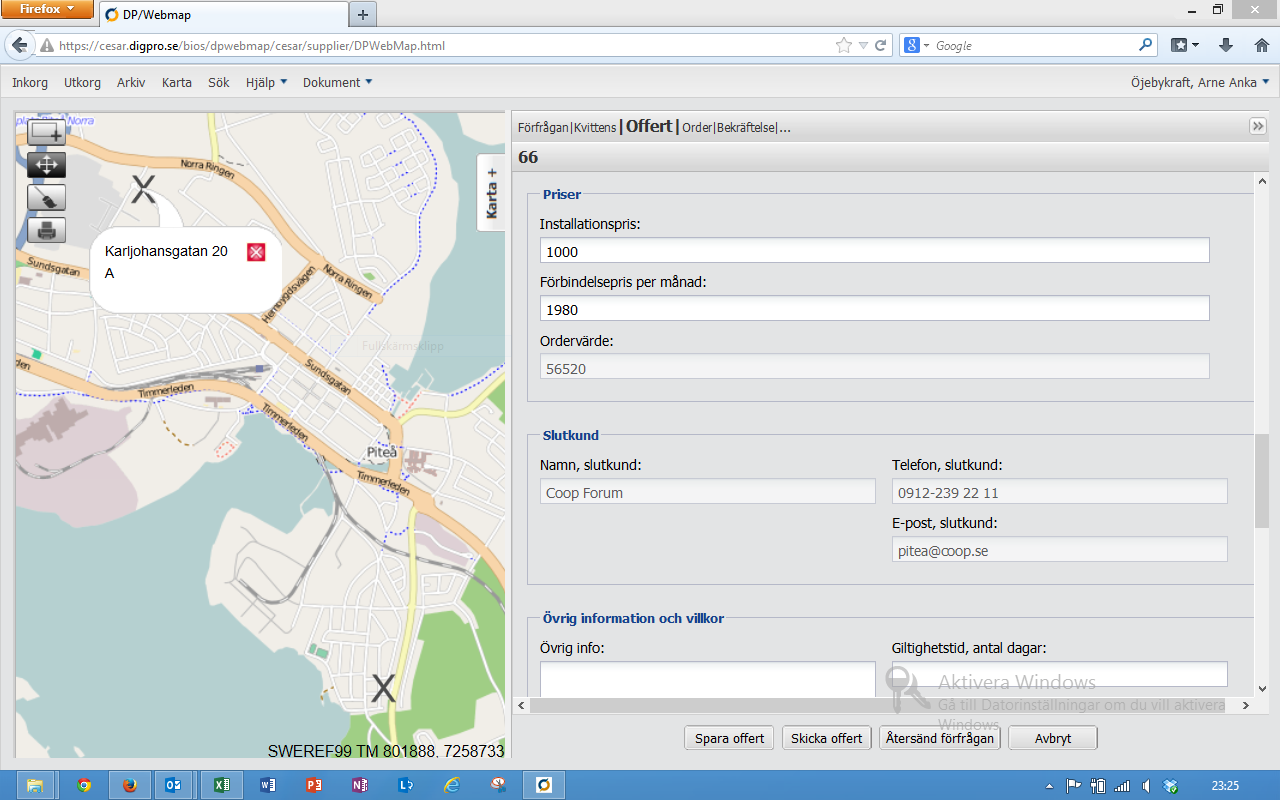Click the Telefon, slutkund field
The width and height of the screenshot is (1280, 800).
click(1059, 492)
